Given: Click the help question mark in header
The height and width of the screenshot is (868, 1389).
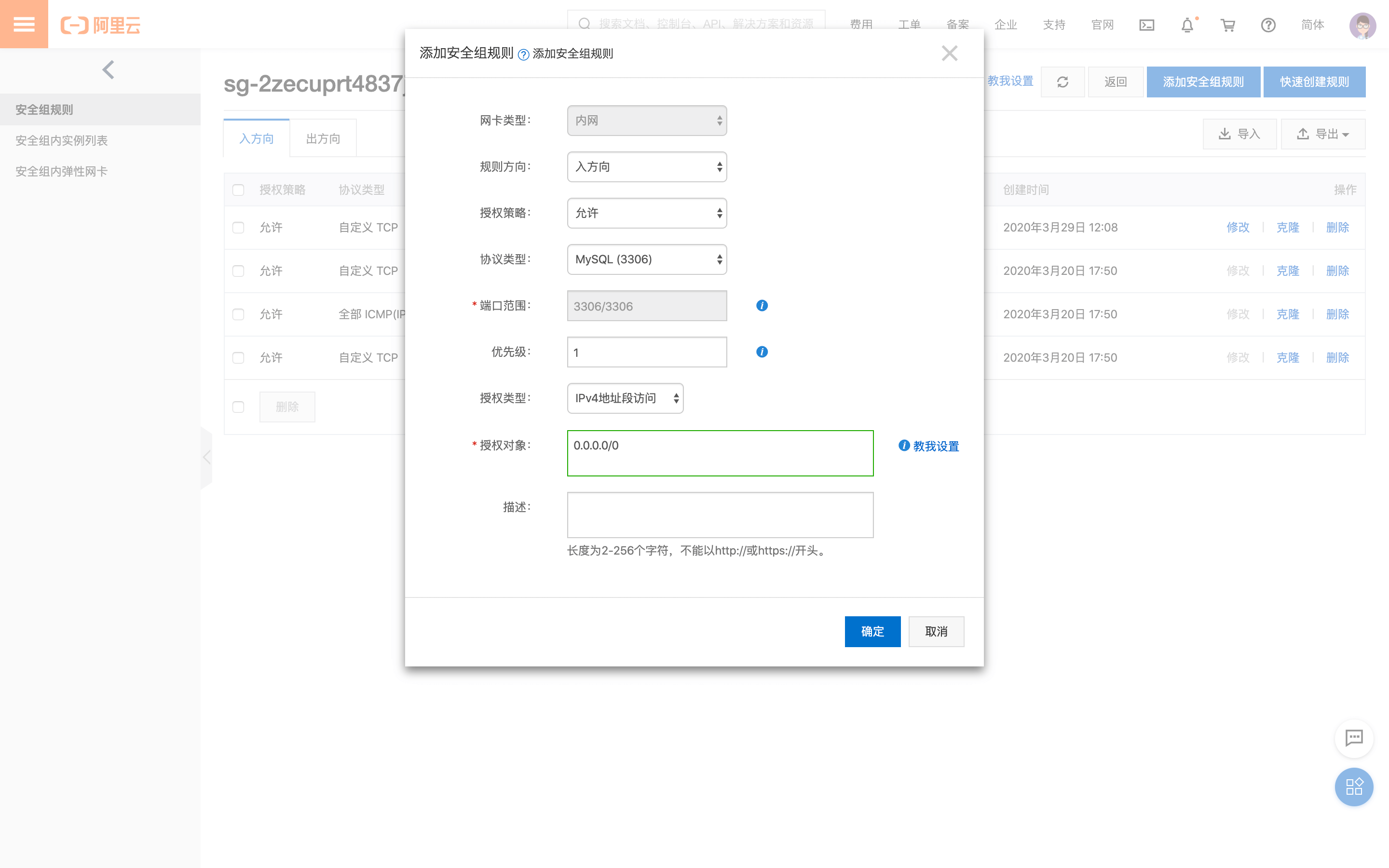Looking at the screenshot, I should (x=1268, y=25).
